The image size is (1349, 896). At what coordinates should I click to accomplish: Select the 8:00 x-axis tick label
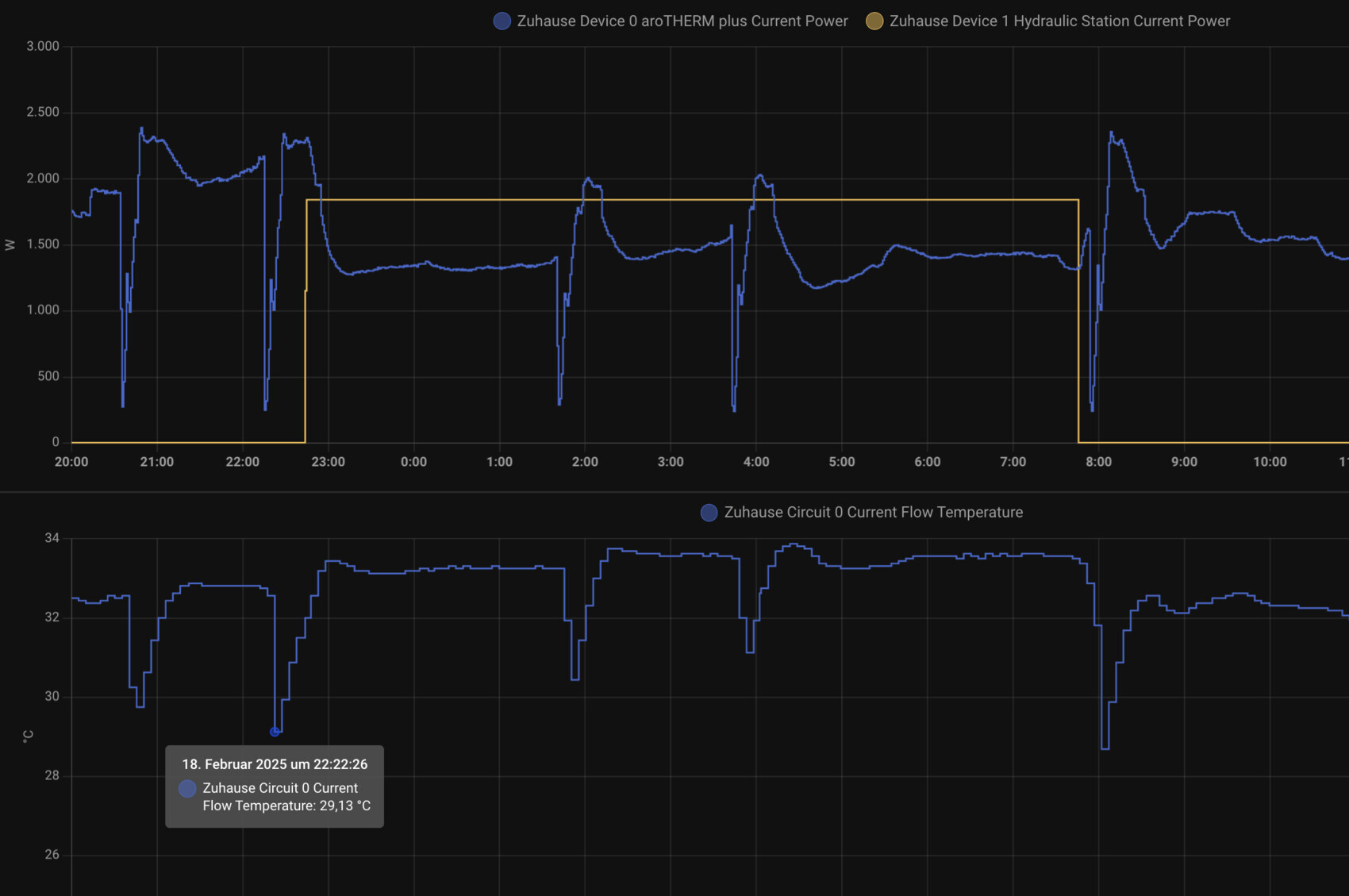pos(1098,462)
